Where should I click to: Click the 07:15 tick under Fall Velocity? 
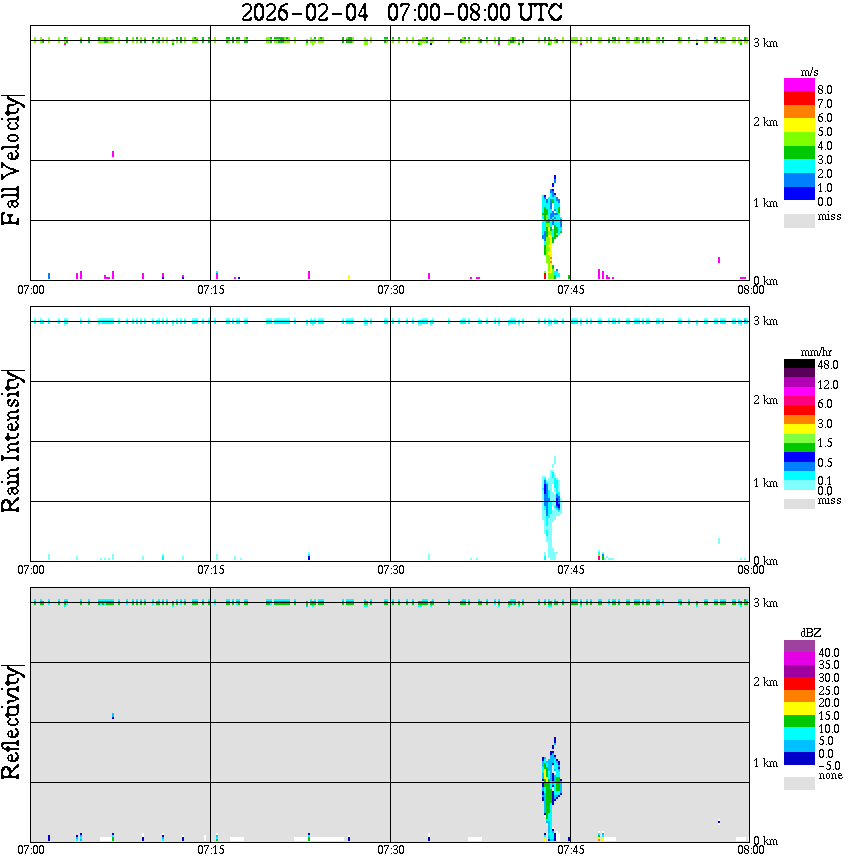(210, 290)
